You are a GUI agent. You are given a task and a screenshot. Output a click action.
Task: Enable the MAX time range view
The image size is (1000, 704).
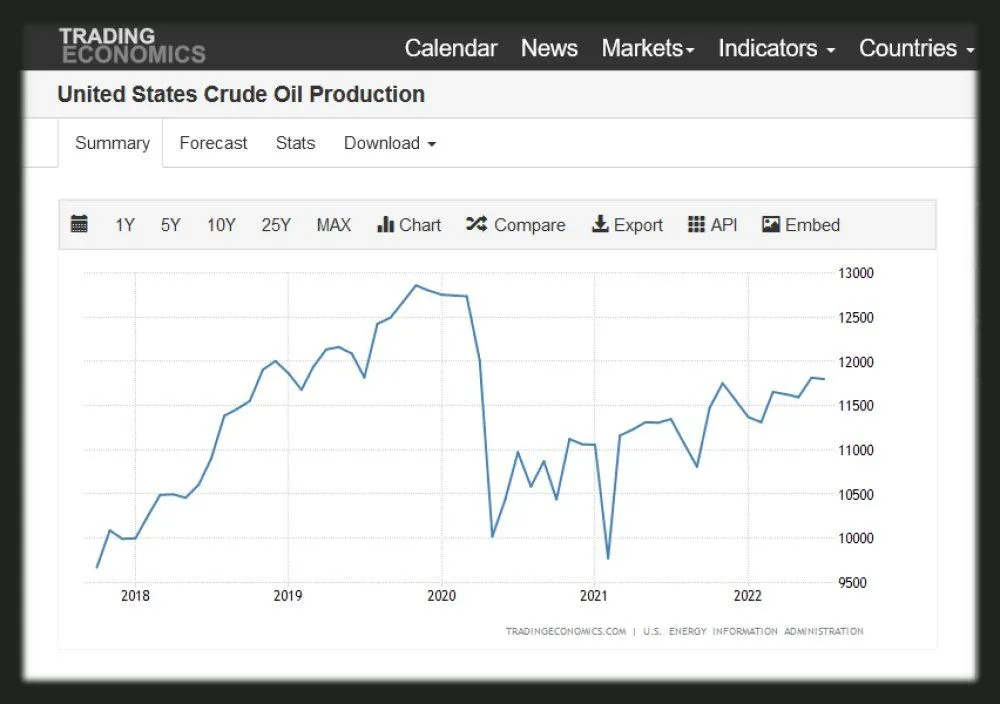(334, 225)
